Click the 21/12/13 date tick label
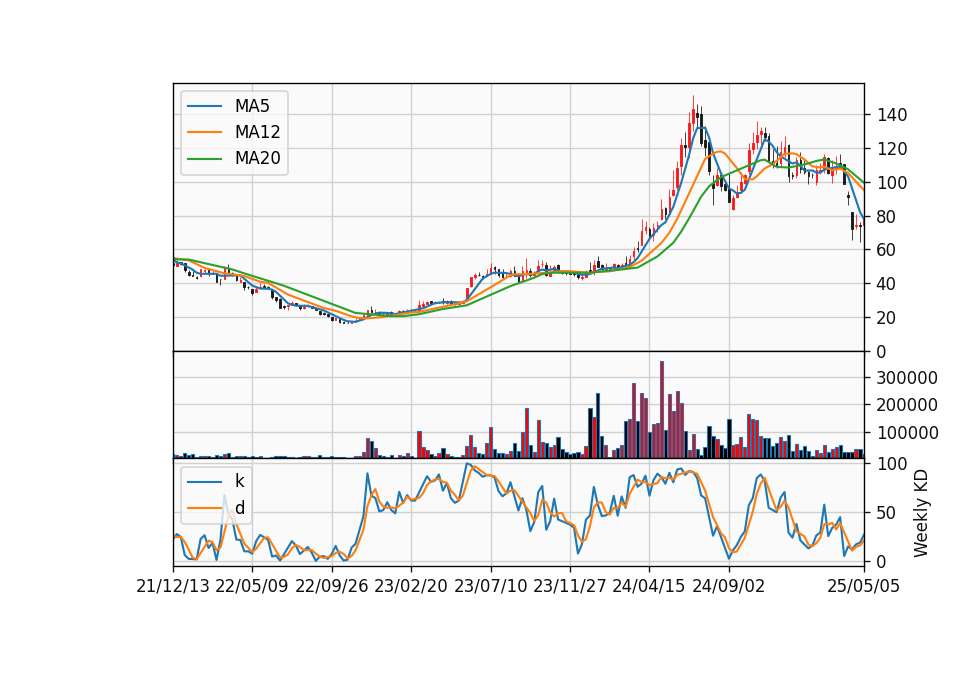This screenshot has width=960, height=690. [173, 586]
